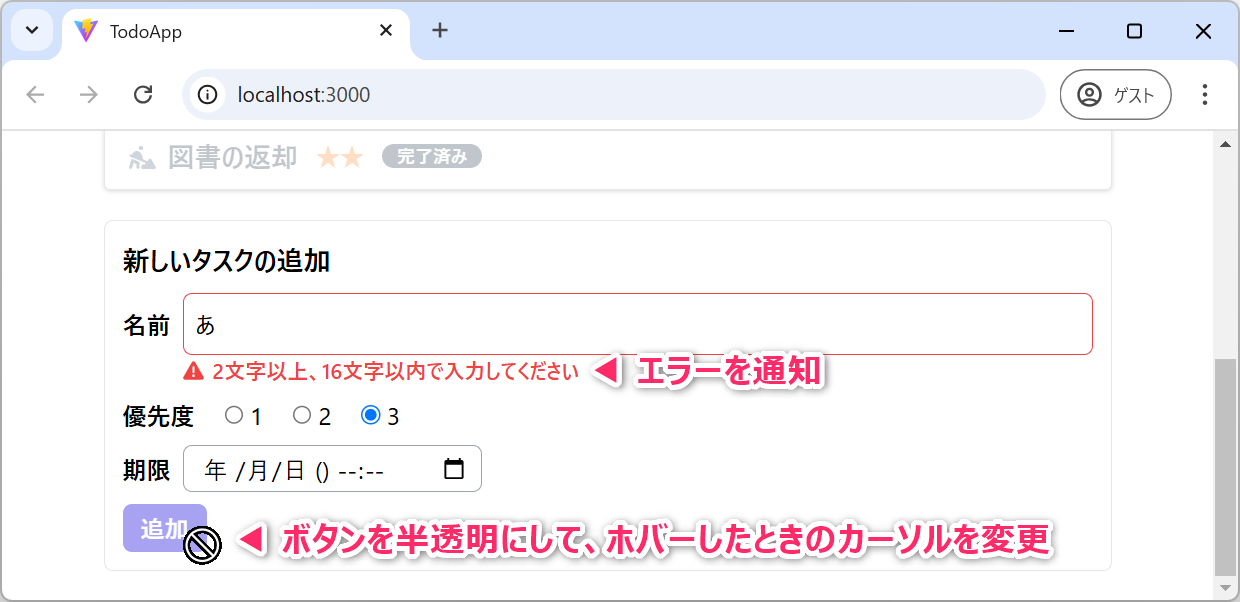Open a new browser tab
The image size is (1240, 602).
(440, 31)
